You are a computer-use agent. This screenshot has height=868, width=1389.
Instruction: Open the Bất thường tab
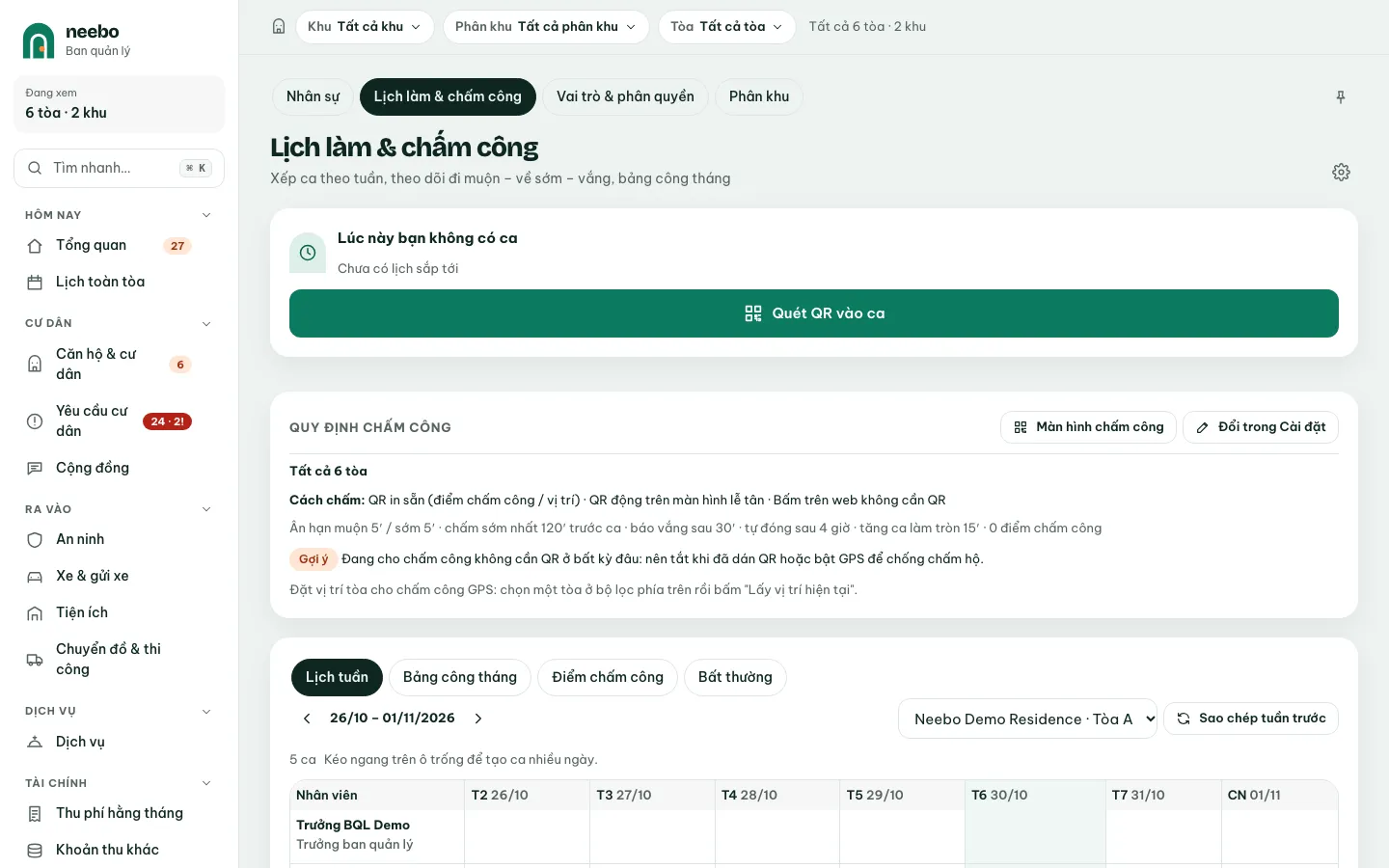(735, 677)
